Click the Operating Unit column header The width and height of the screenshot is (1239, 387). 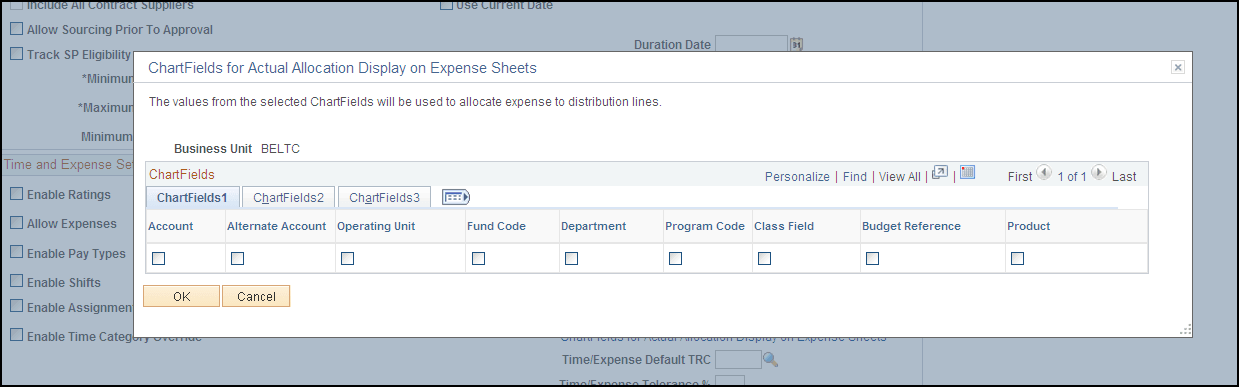[x=376, y=226]
